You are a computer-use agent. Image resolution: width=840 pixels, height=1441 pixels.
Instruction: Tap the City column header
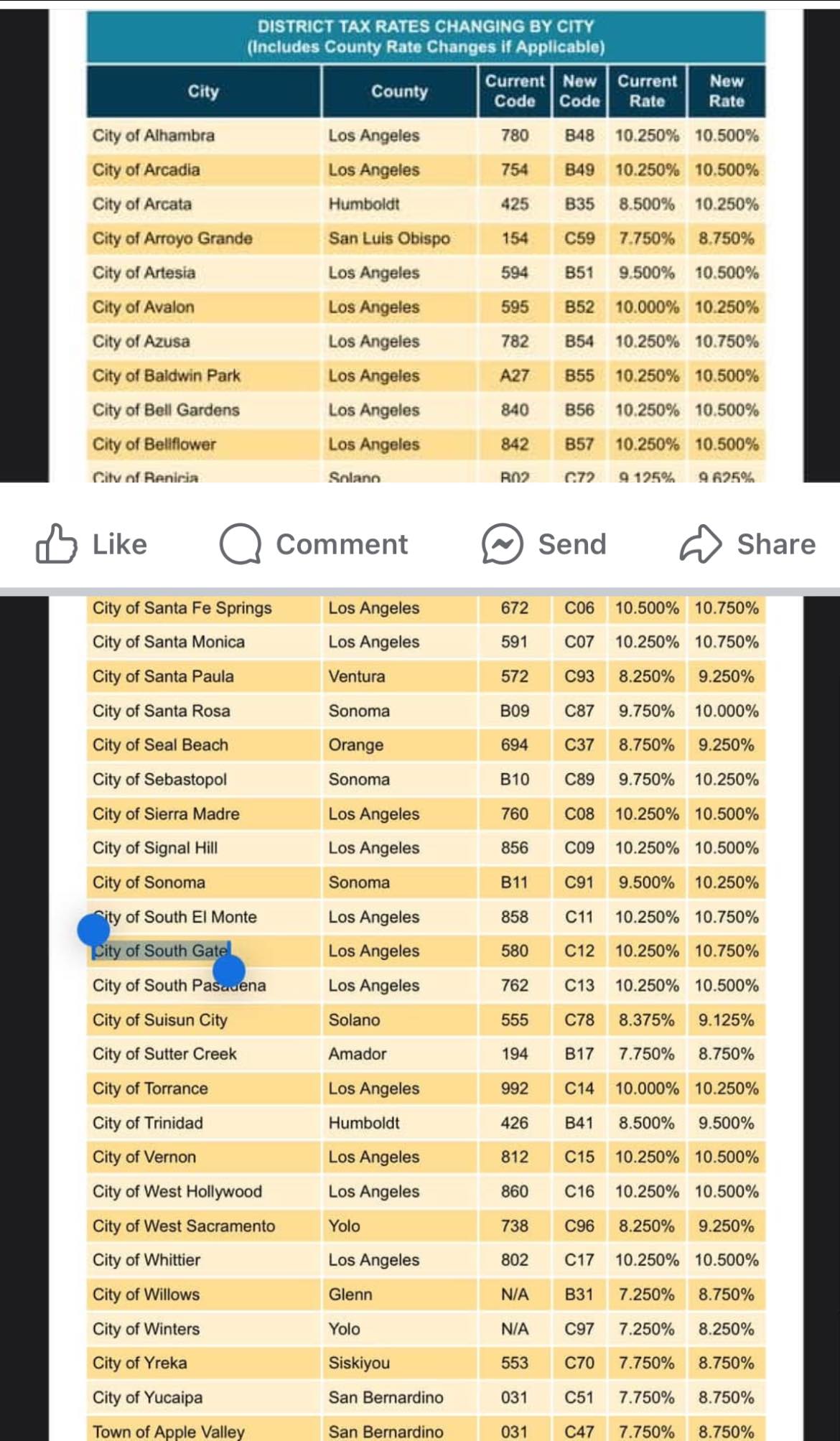[204, 91]
